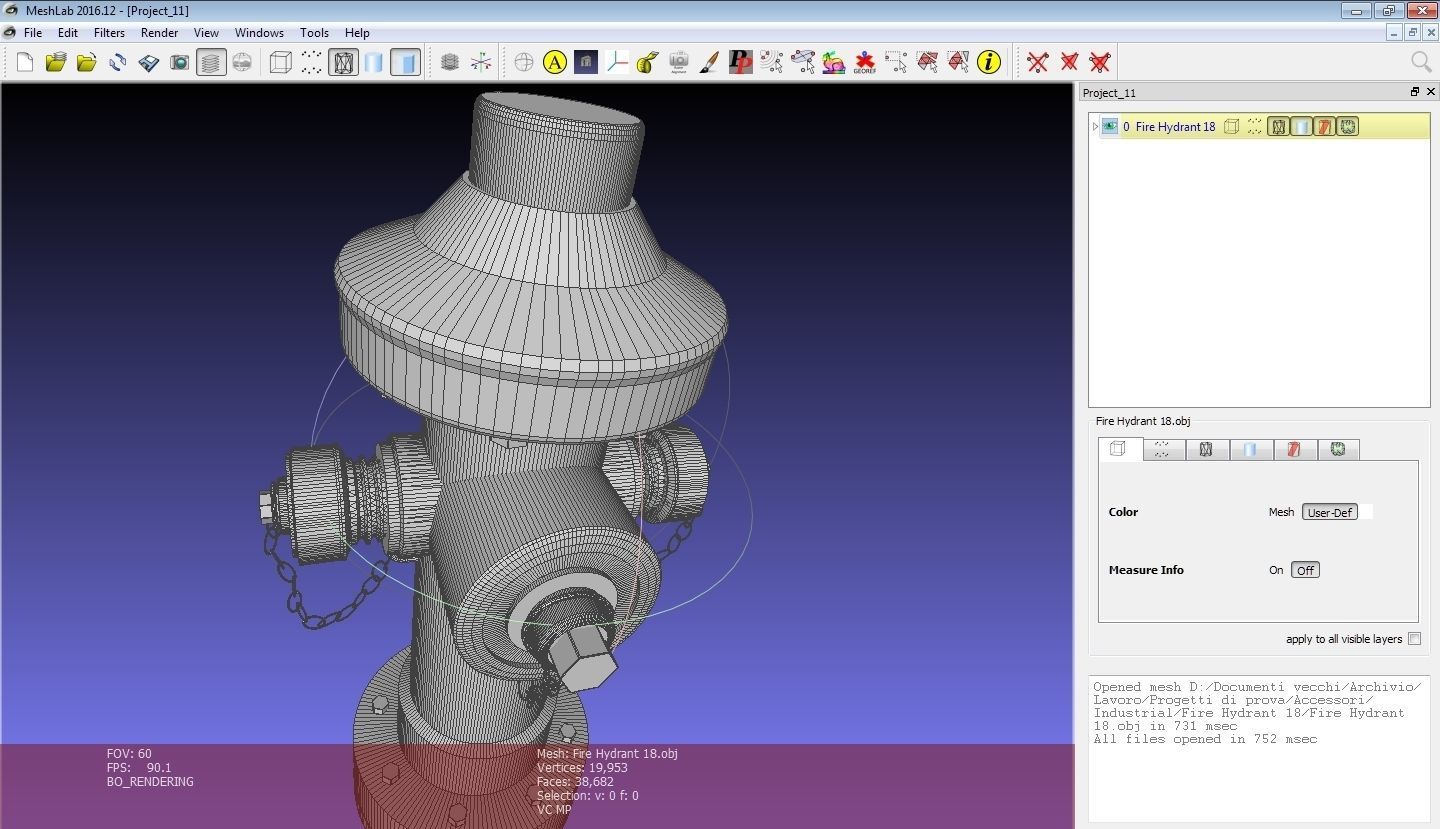Image resolution: width=1440 pixels, height=829 pixels.
Task: Click the grayed raster globe toolbar icon
Action: click(x=242, y=62)
